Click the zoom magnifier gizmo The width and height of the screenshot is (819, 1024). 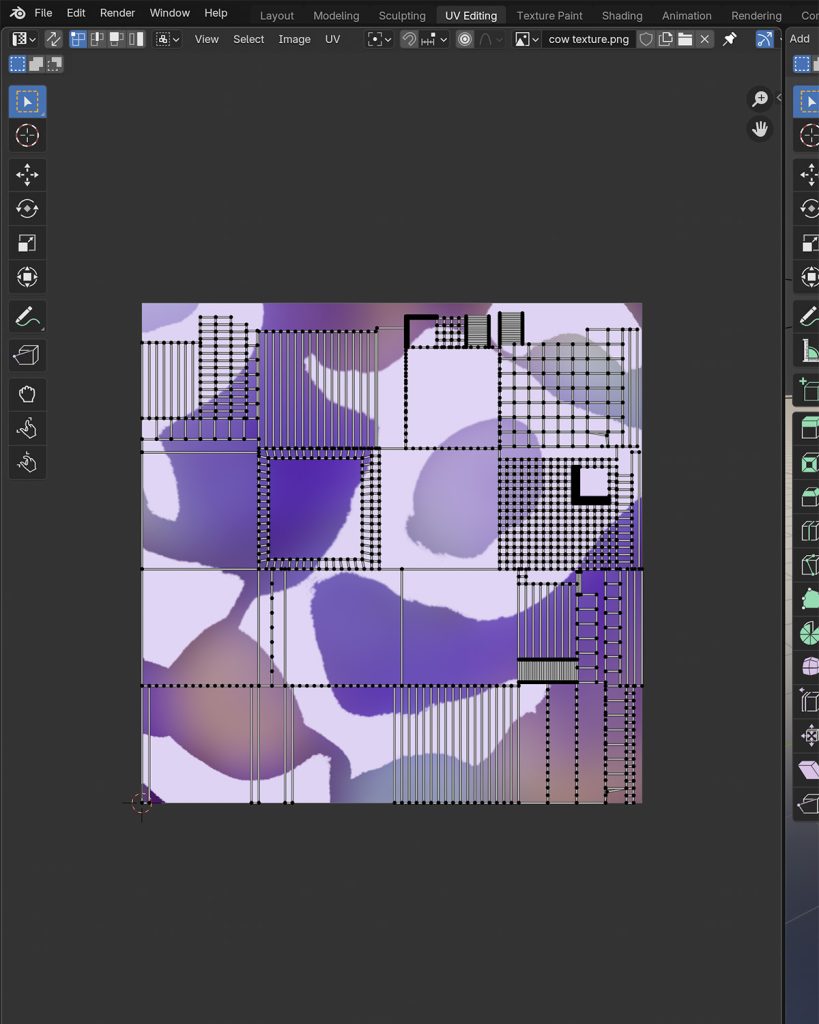tap(760, 98)
